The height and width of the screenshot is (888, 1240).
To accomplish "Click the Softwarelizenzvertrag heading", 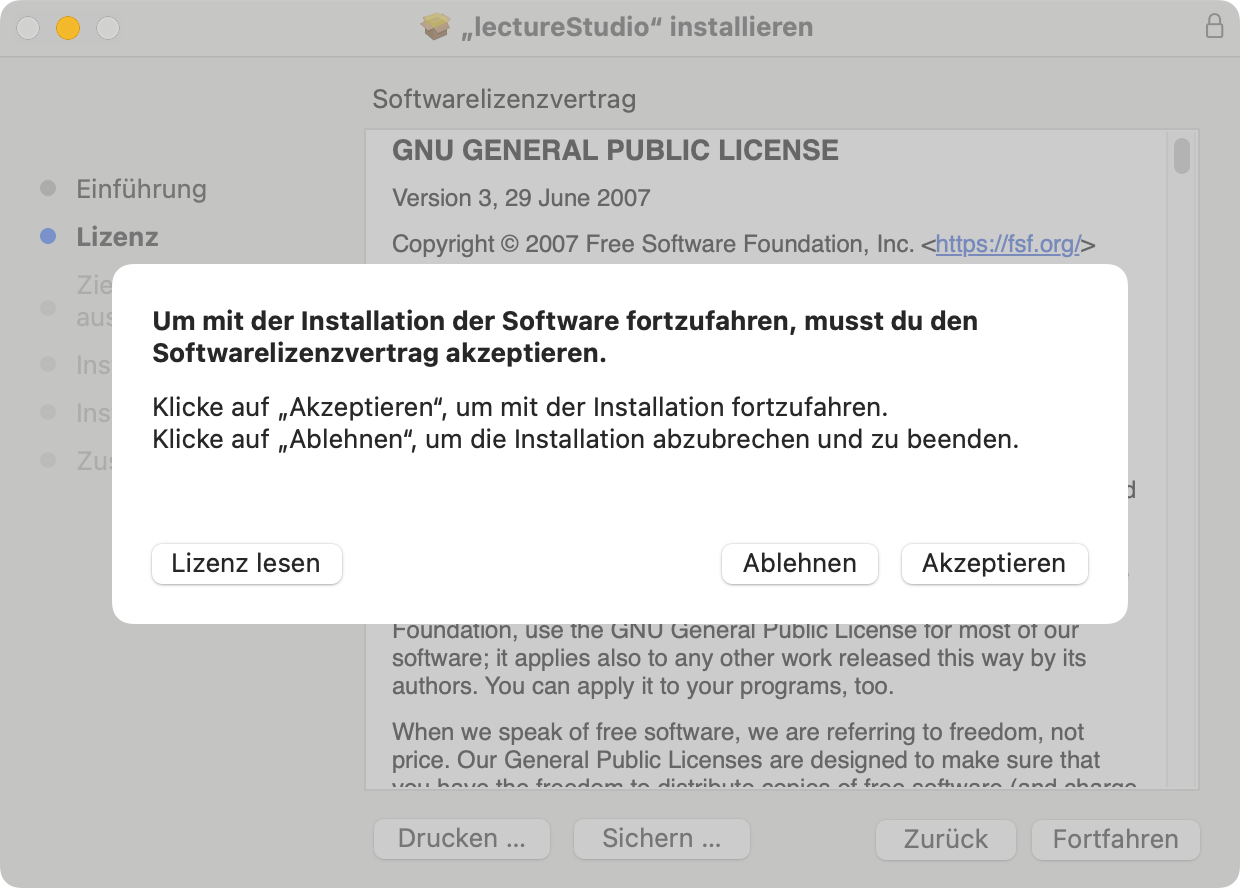I will pos(504,100).
